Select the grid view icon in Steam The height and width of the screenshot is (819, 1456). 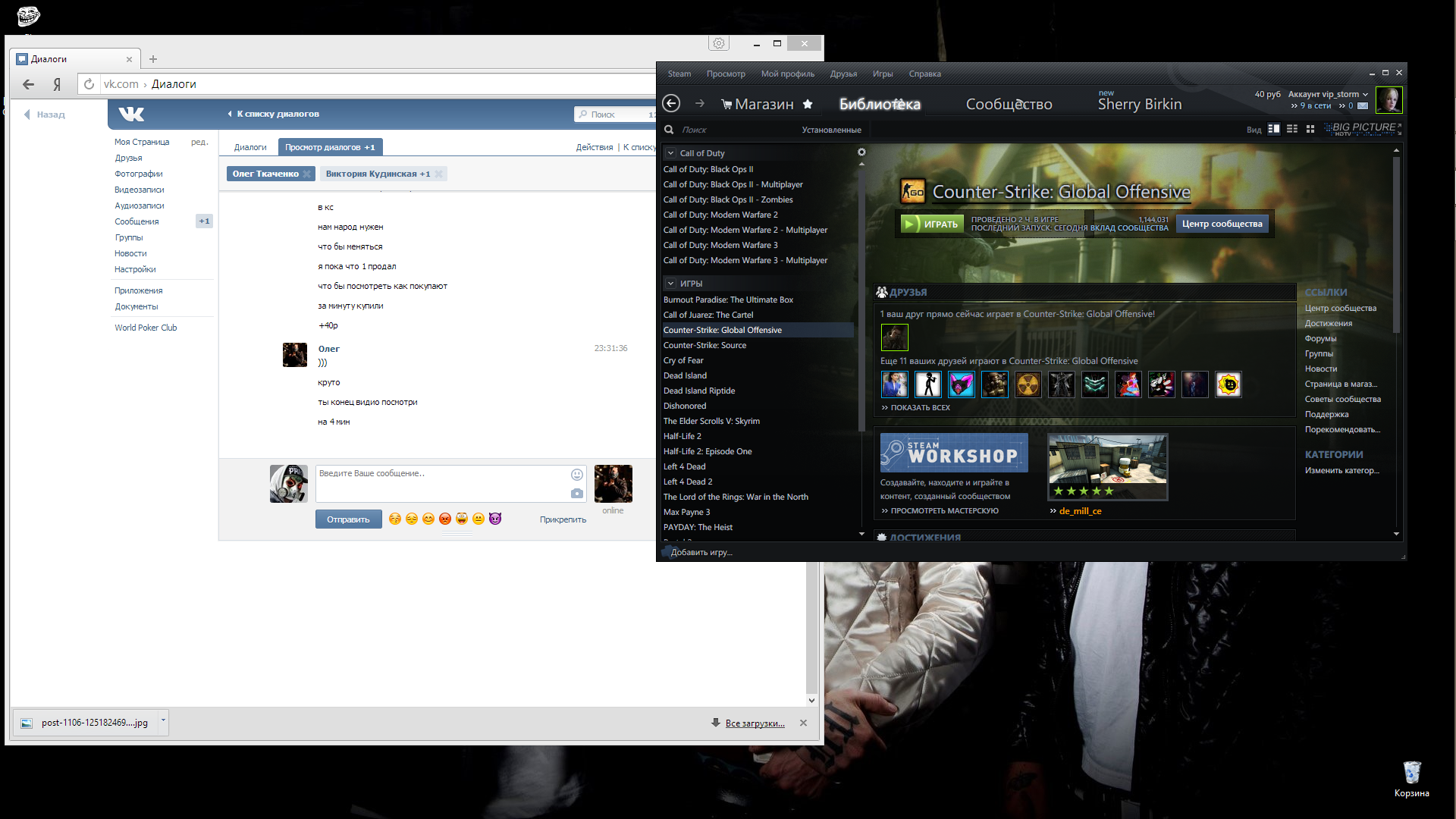[1310, 129]
